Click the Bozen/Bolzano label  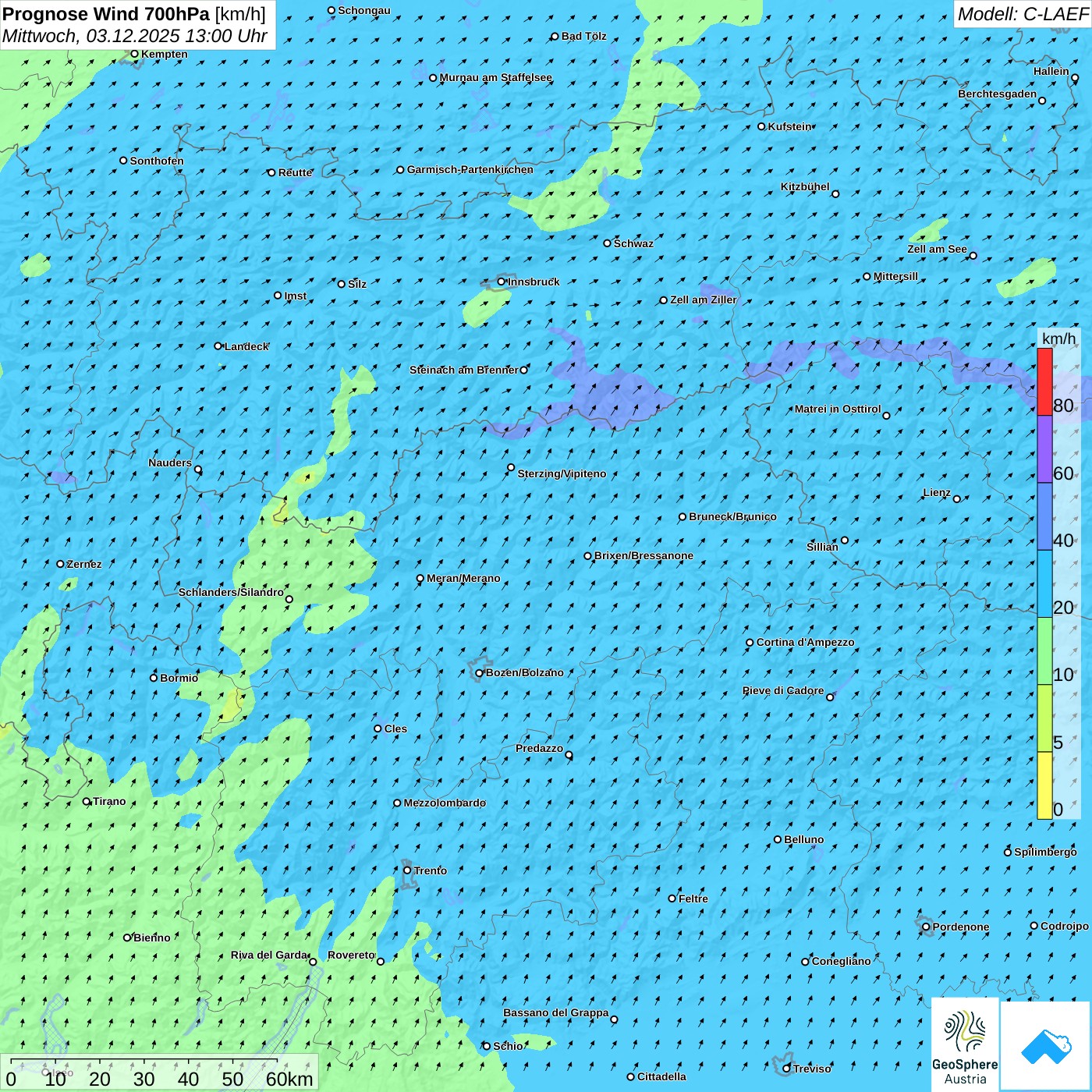(x=524, y=672)
